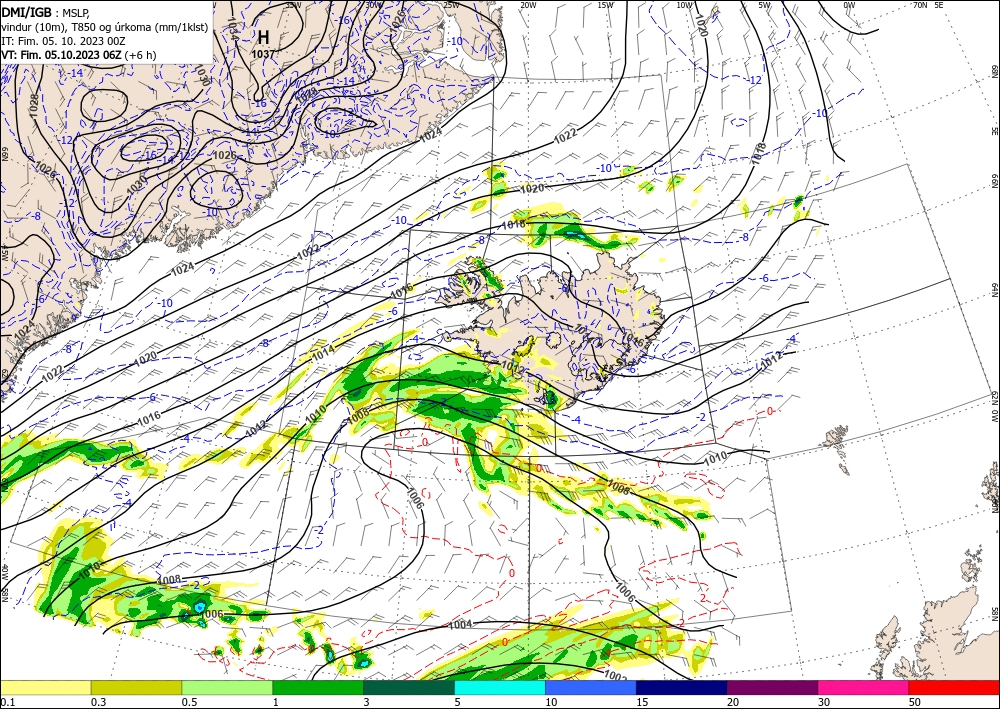The height and width of the screenshot is (709, 1000).
Task: Click the '1037' high pressure value
Action: [x=263, y=54]
